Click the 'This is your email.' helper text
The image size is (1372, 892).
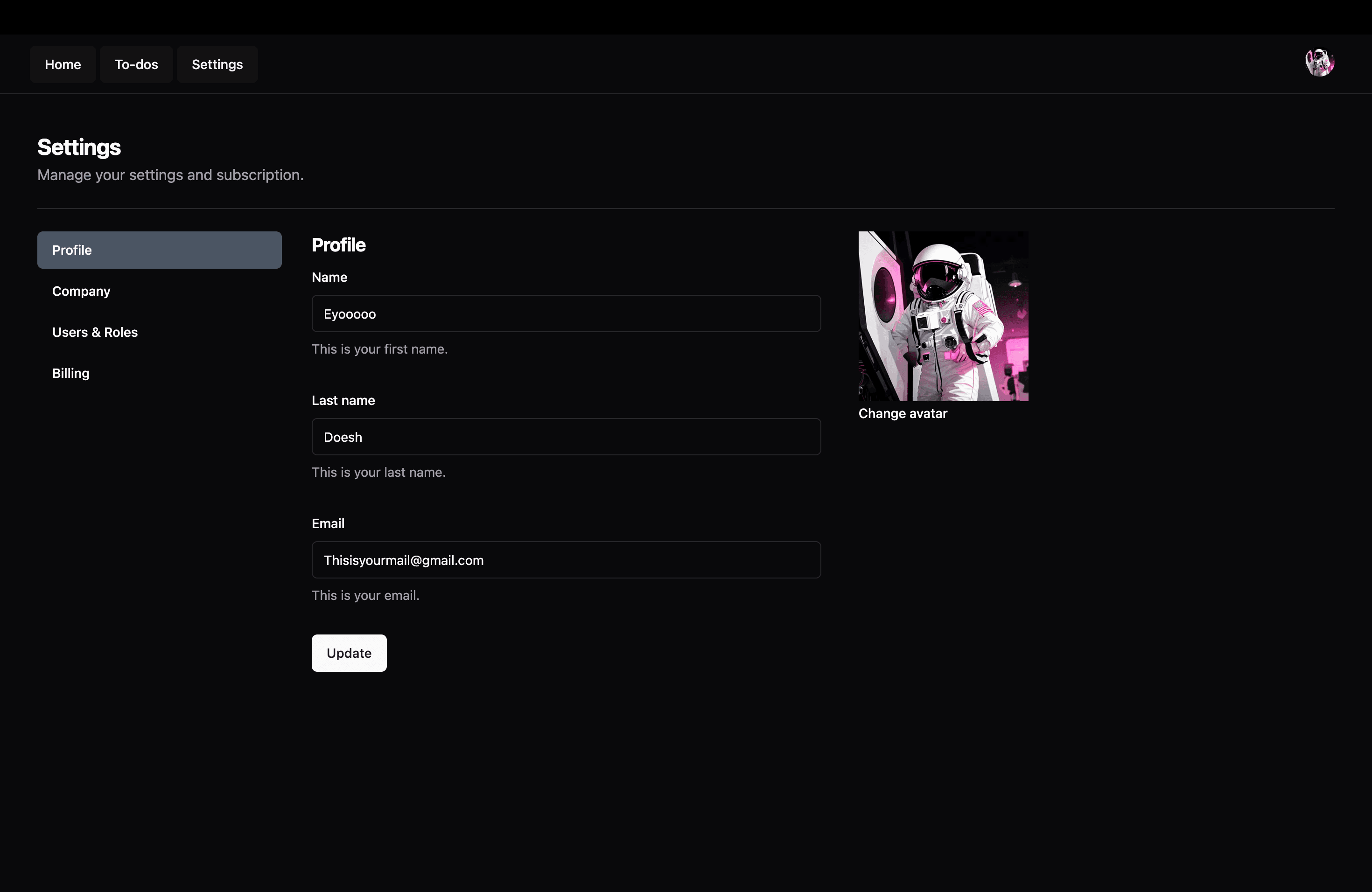(365, 596)
